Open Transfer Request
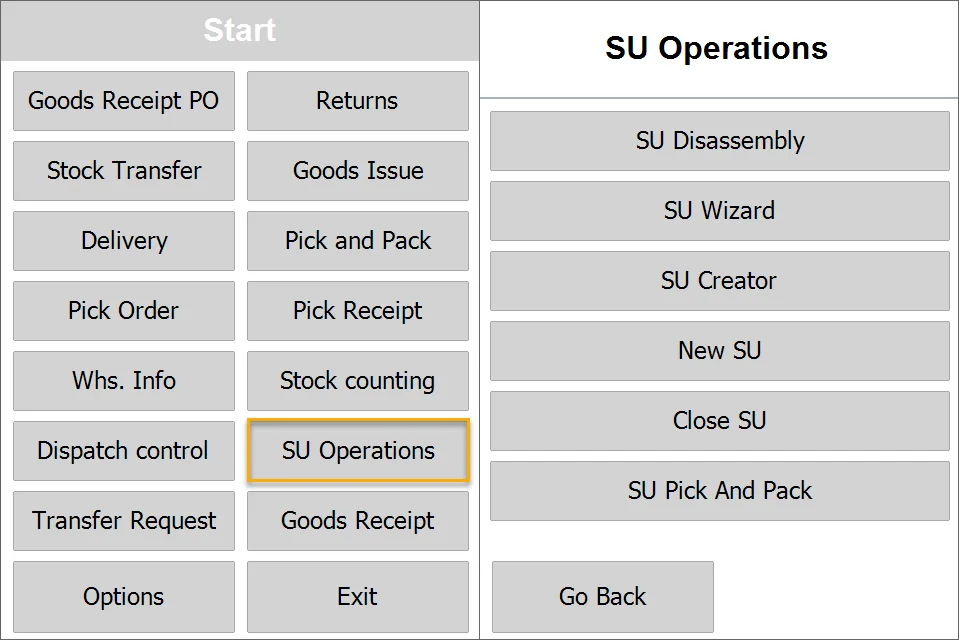959x640 pixels. click(124, 521)
